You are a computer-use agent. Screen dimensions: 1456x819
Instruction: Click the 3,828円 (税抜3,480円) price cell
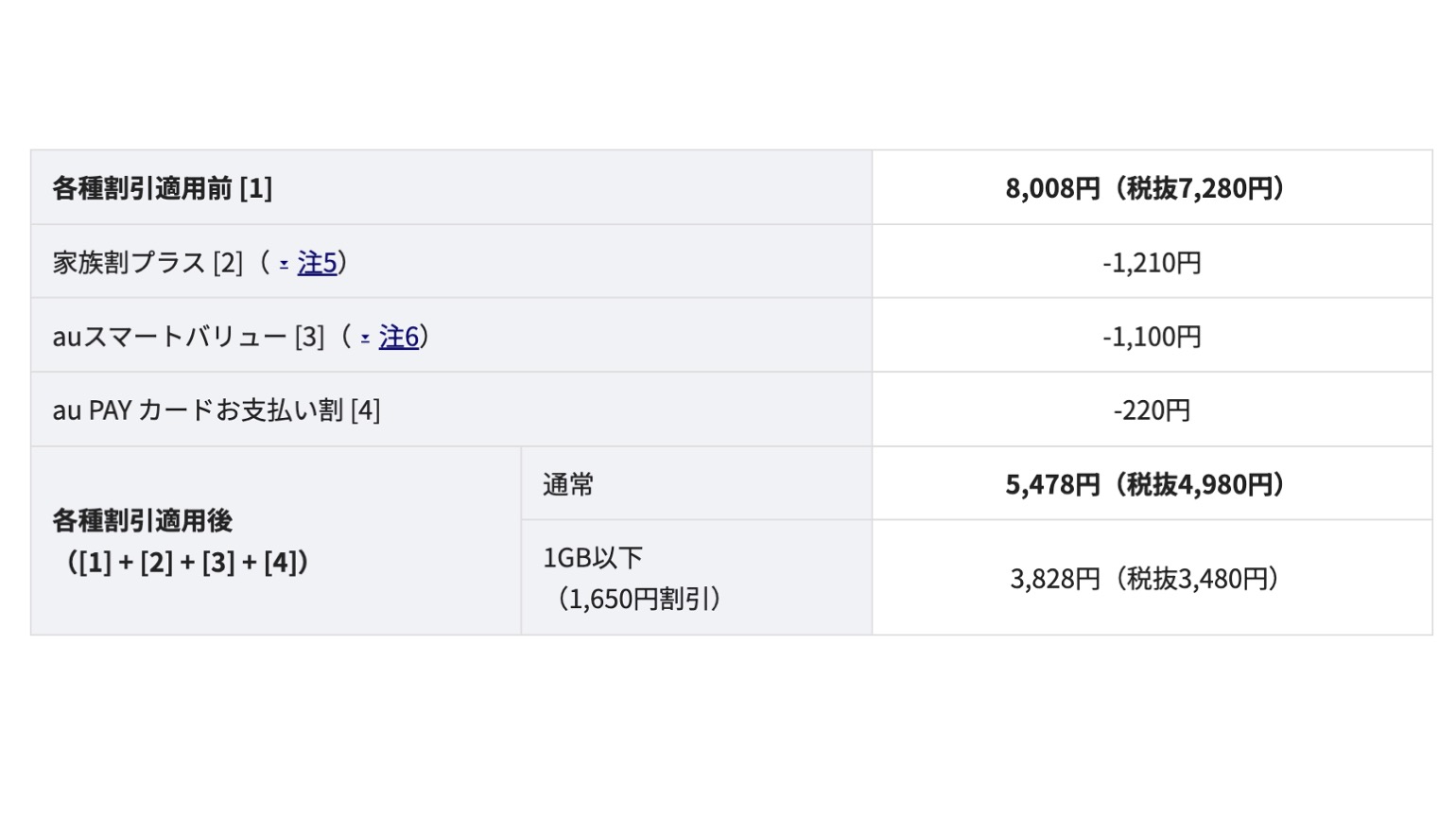click(1146, 578)
